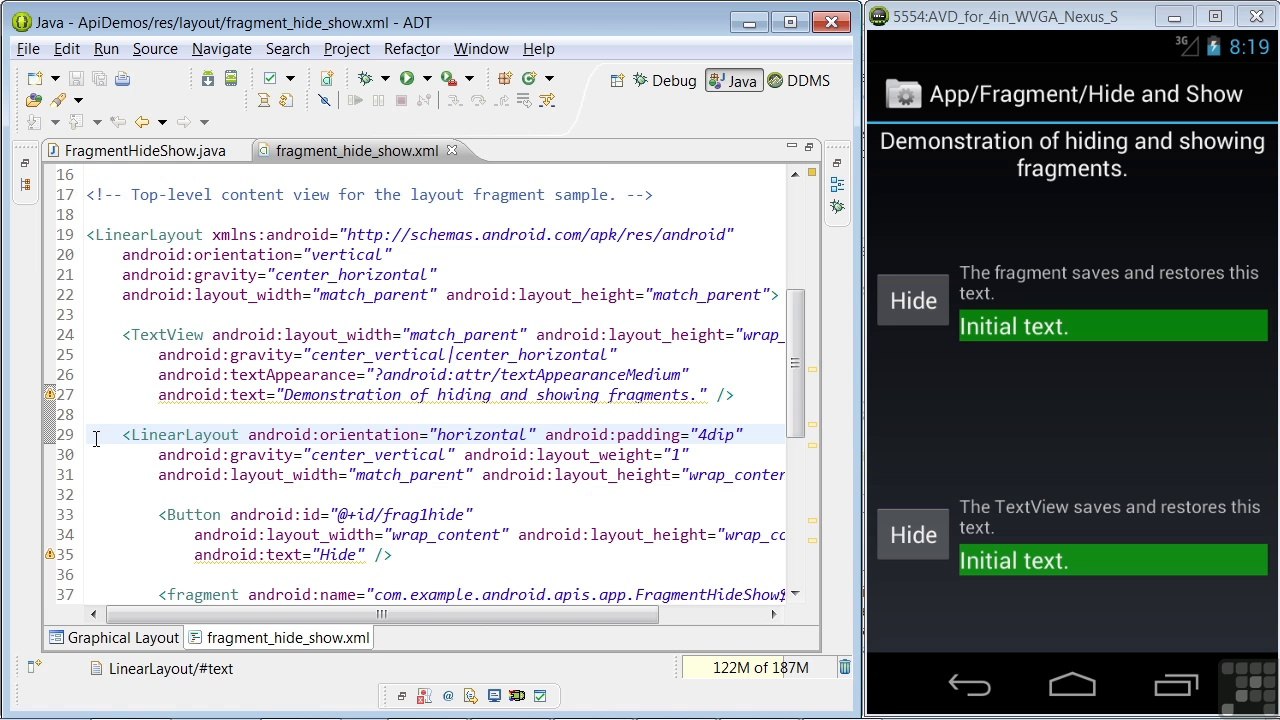Close the fragment_hide_show.xml editor tab

tap(452, 151)
